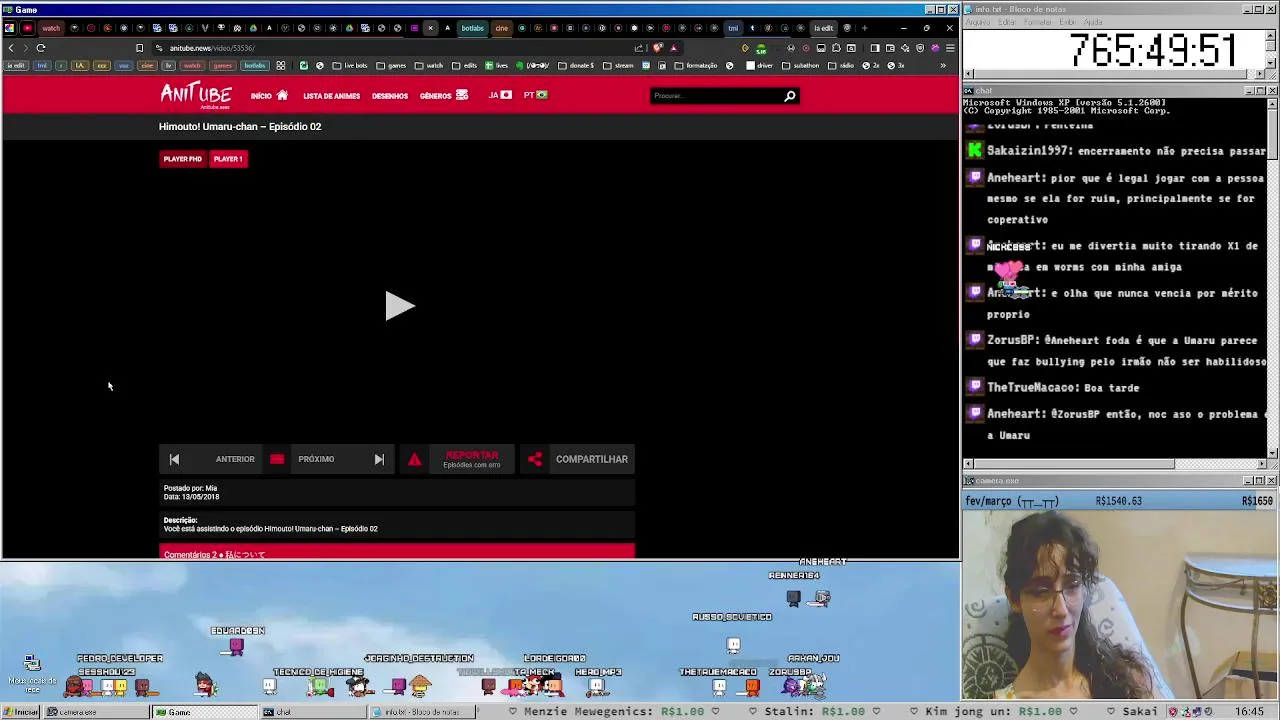Click the bookmark page icon left of URL
The height and width of the screenshot is (720, 1280).
click(x=139, y=48)
